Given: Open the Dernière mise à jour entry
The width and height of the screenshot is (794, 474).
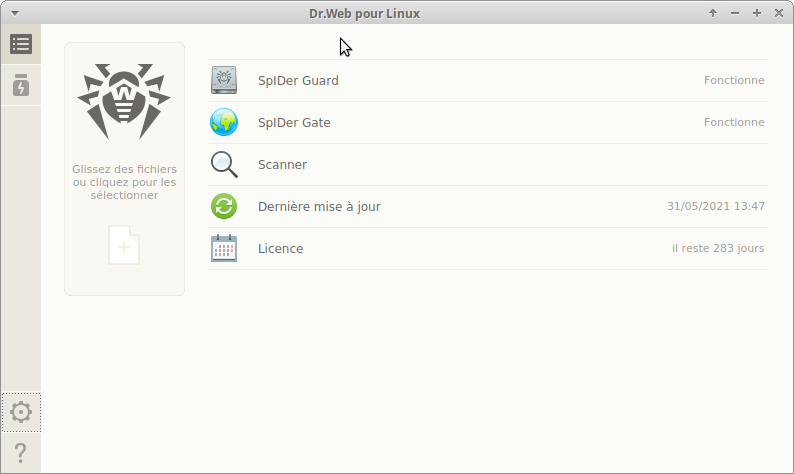Looking at the screenshot, I should (x=319, y=206).
